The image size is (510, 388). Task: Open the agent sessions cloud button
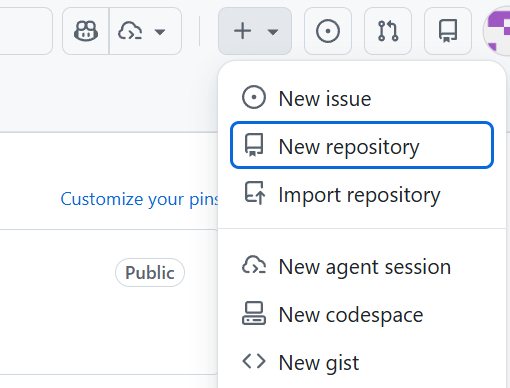point(130,31)
